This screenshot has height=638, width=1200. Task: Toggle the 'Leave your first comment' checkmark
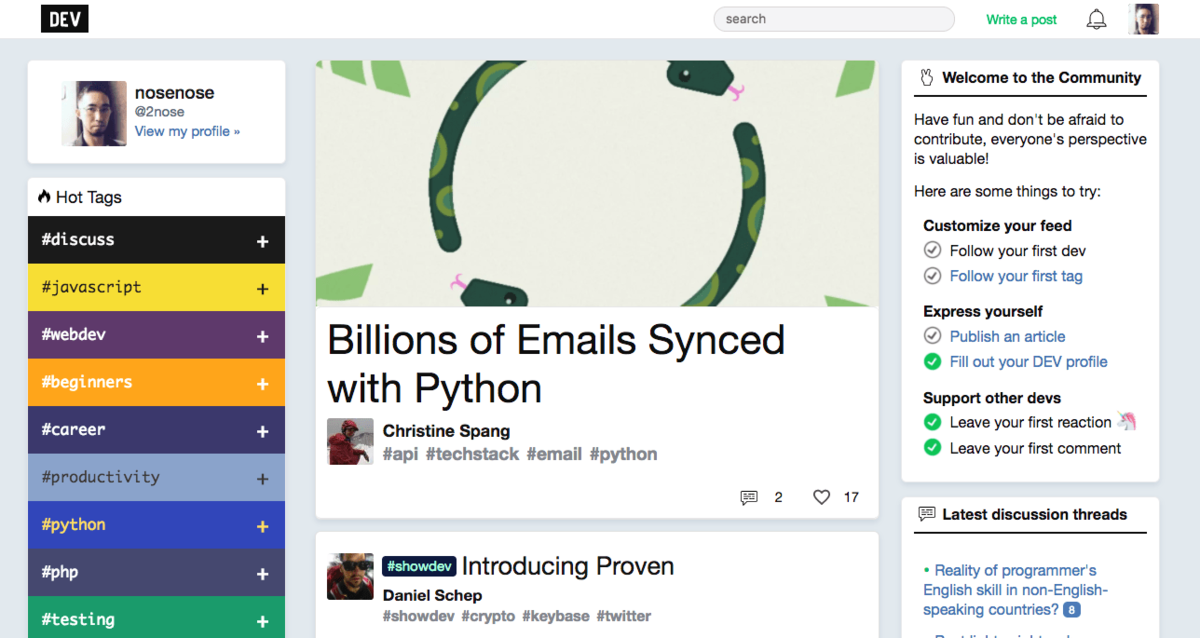[x=932, y=447]
